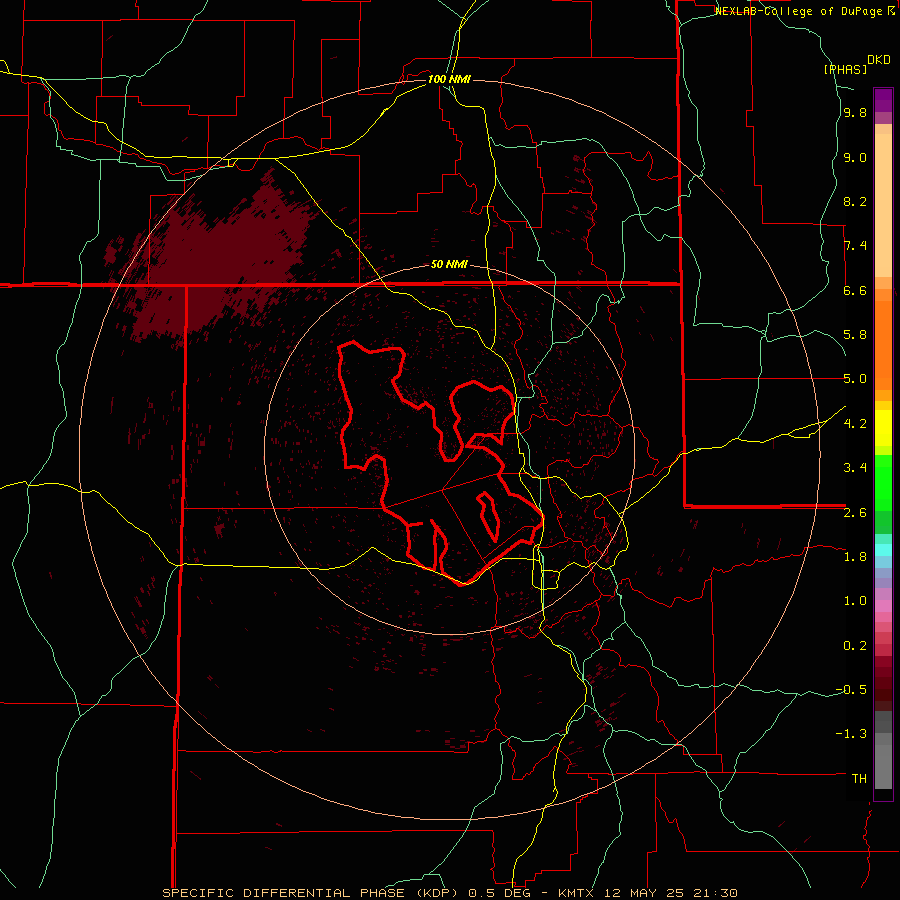Click the 0.2 scale value
The height and width of the screenshot is (900, 900).
tap(855, 646)
